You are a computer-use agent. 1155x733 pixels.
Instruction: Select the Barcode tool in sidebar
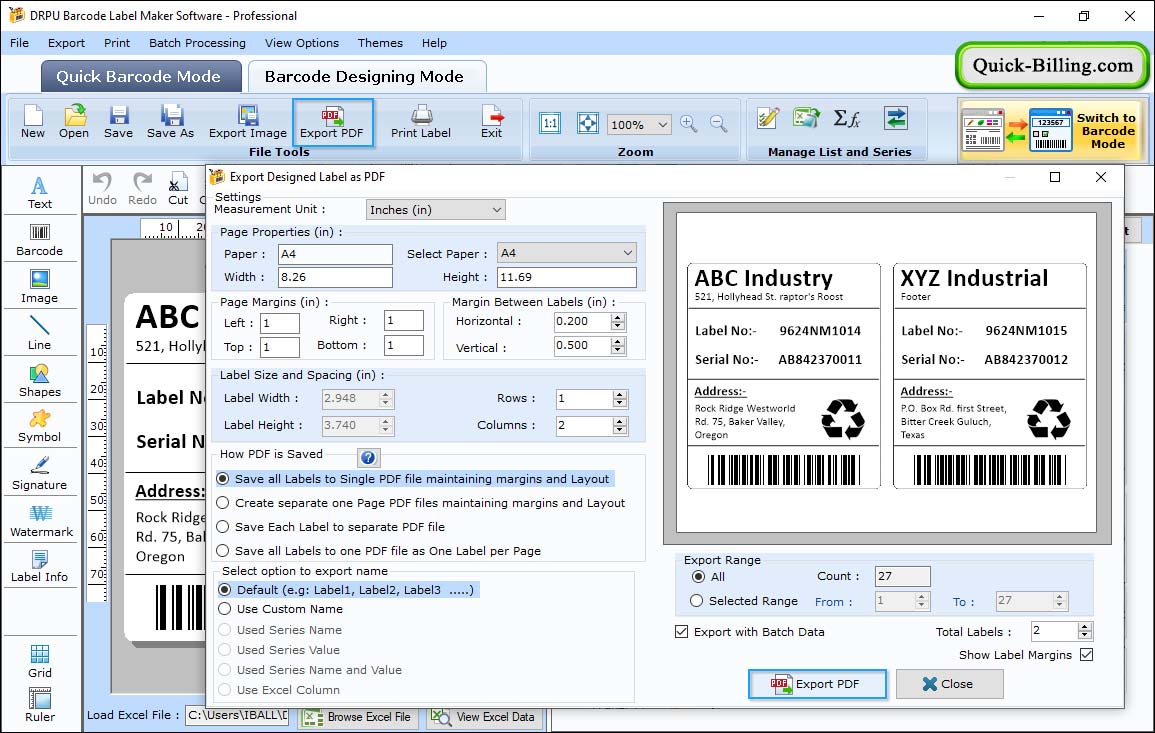(40, 240)
